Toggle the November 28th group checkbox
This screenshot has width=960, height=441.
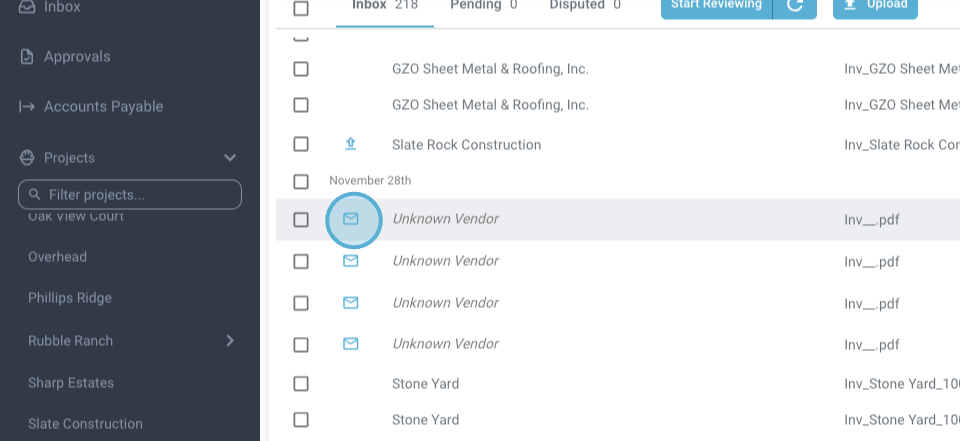tap(301, 181)
